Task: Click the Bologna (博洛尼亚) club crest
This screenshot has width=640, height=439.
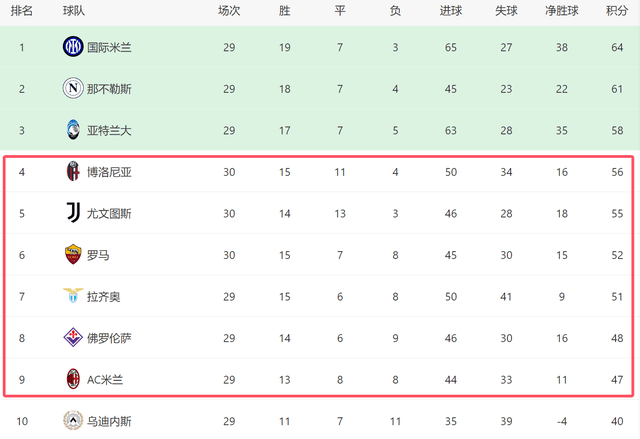Action: [x=72, y=172]
